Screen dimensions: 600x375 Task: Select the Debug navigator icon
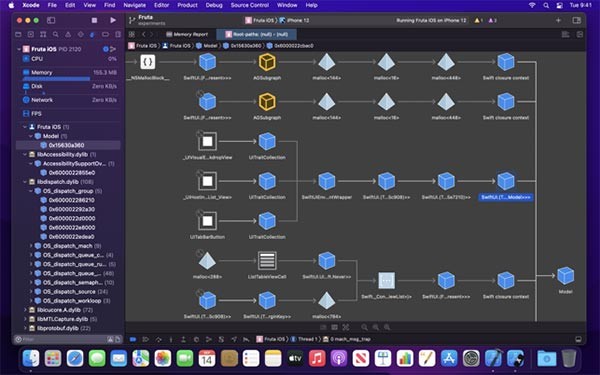pyautogui.click(x=93, y=34)
